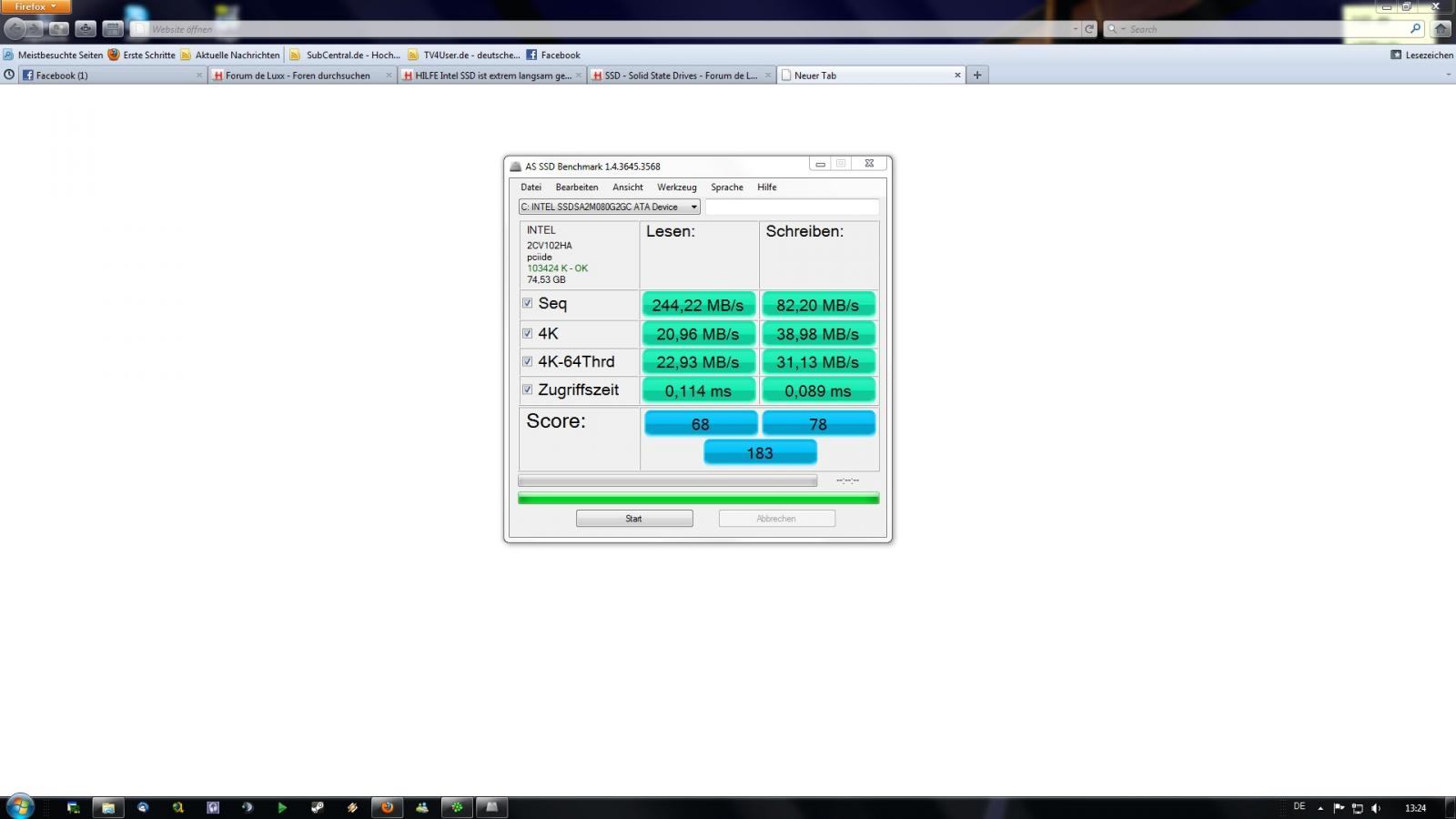Image resolution: width=1456 pixels, height=819 pixels.
Task: Open the INTEL SSD drive selection dropdown
Action: click(x=609, y=207)
